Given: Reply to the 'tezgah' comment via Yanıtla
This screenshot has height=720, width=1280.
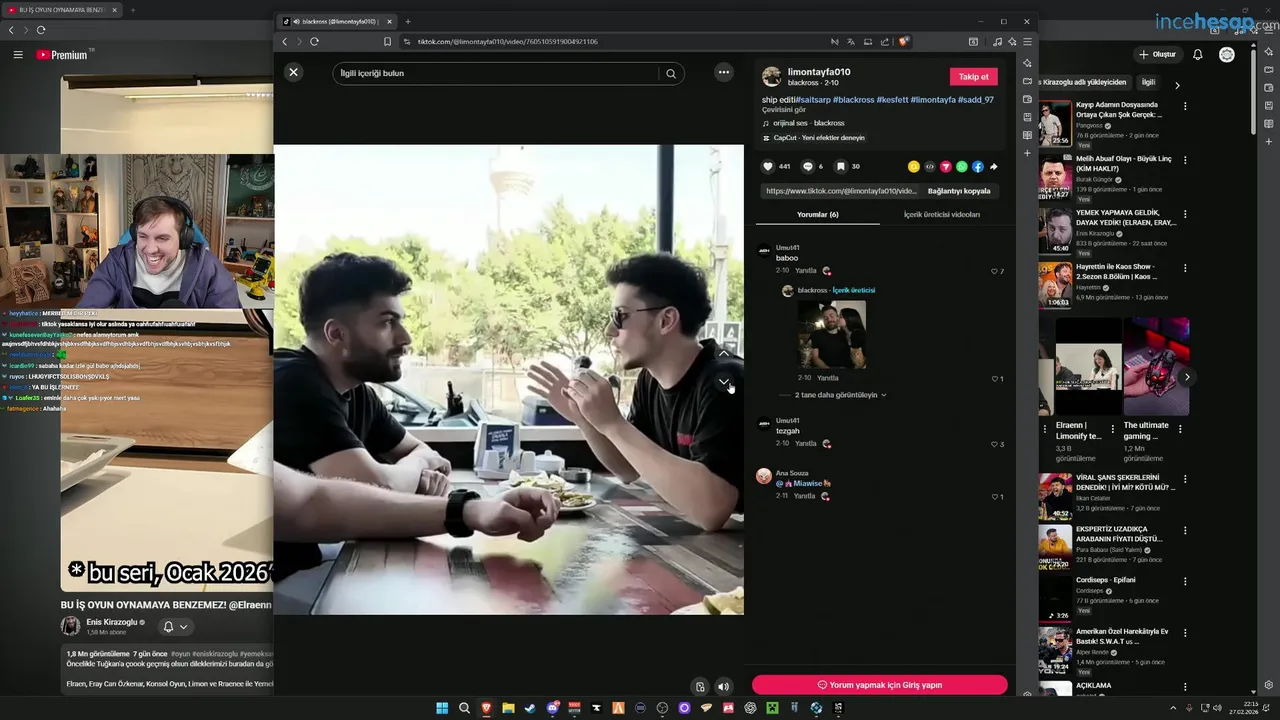Looking at the screenshot, I should coord(805,443).
